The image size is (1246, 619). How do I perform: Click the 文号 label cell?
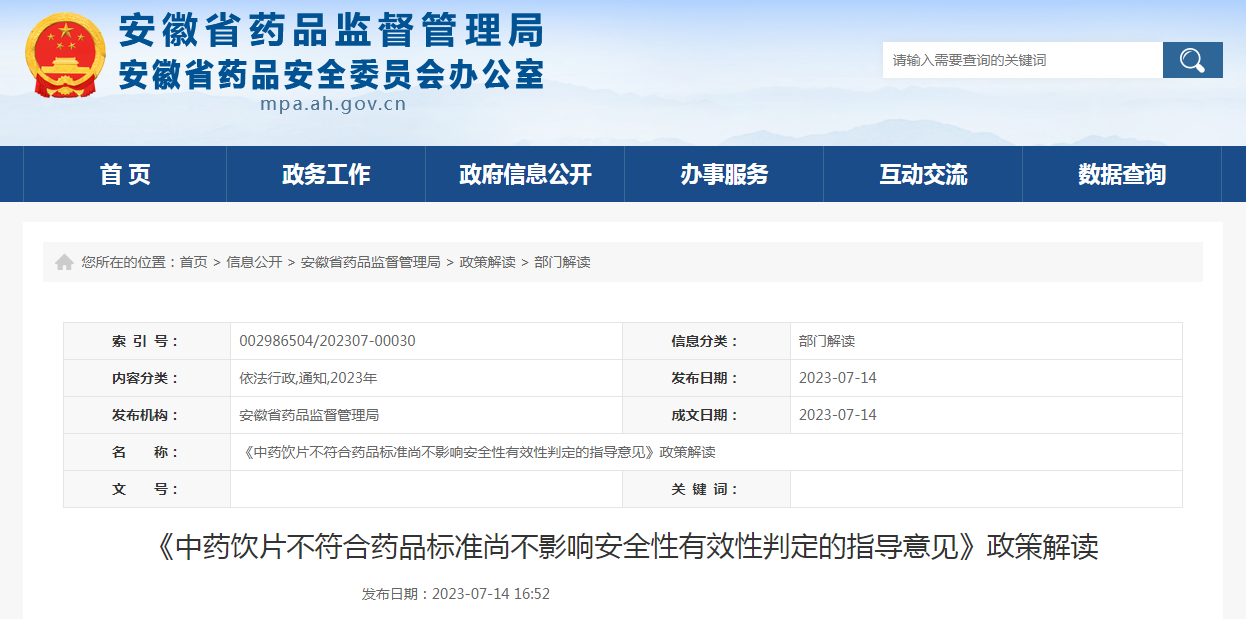(147, 489)
